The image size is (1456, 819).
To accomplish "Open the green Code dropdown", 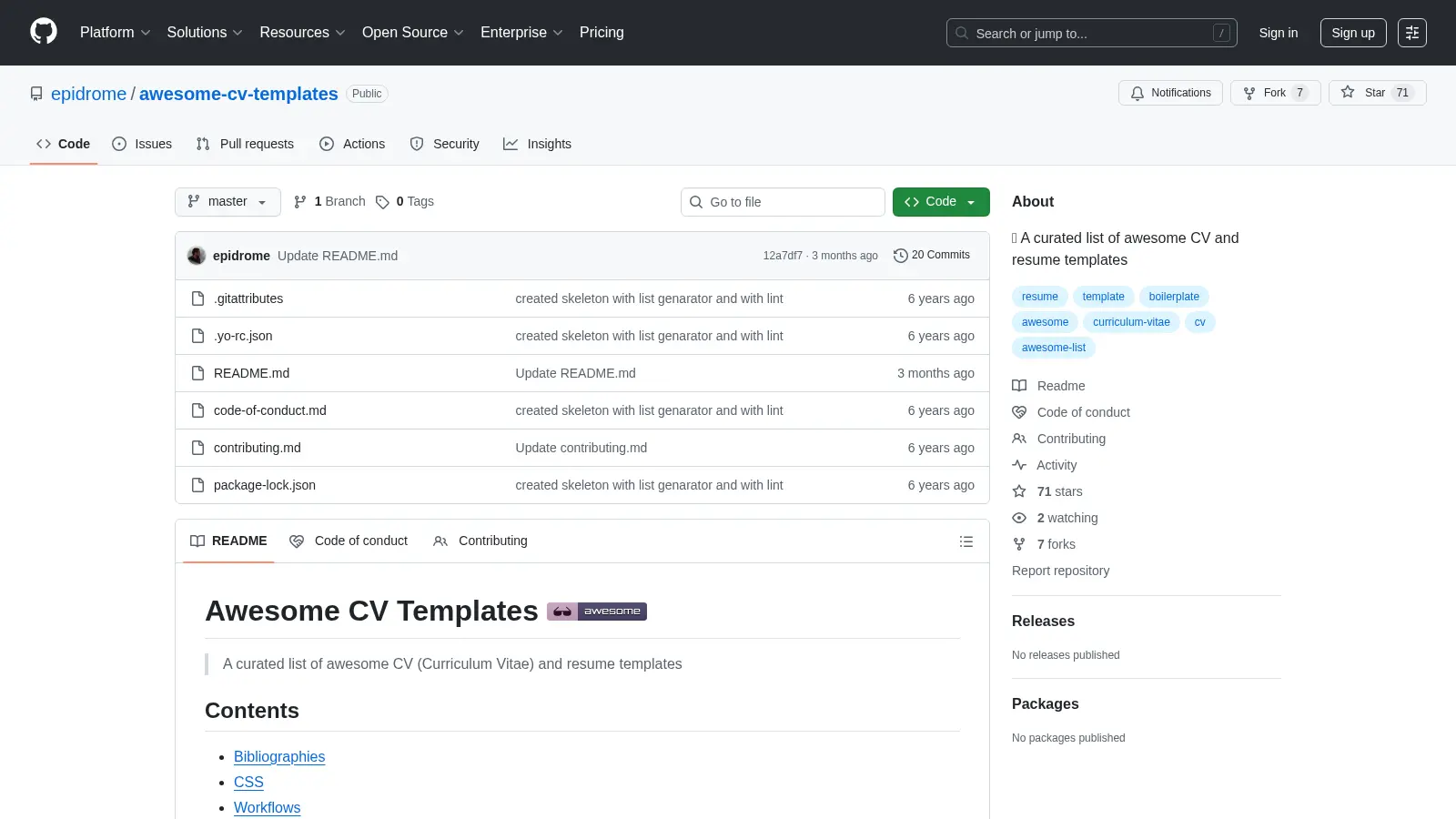I will pos(941,202).
